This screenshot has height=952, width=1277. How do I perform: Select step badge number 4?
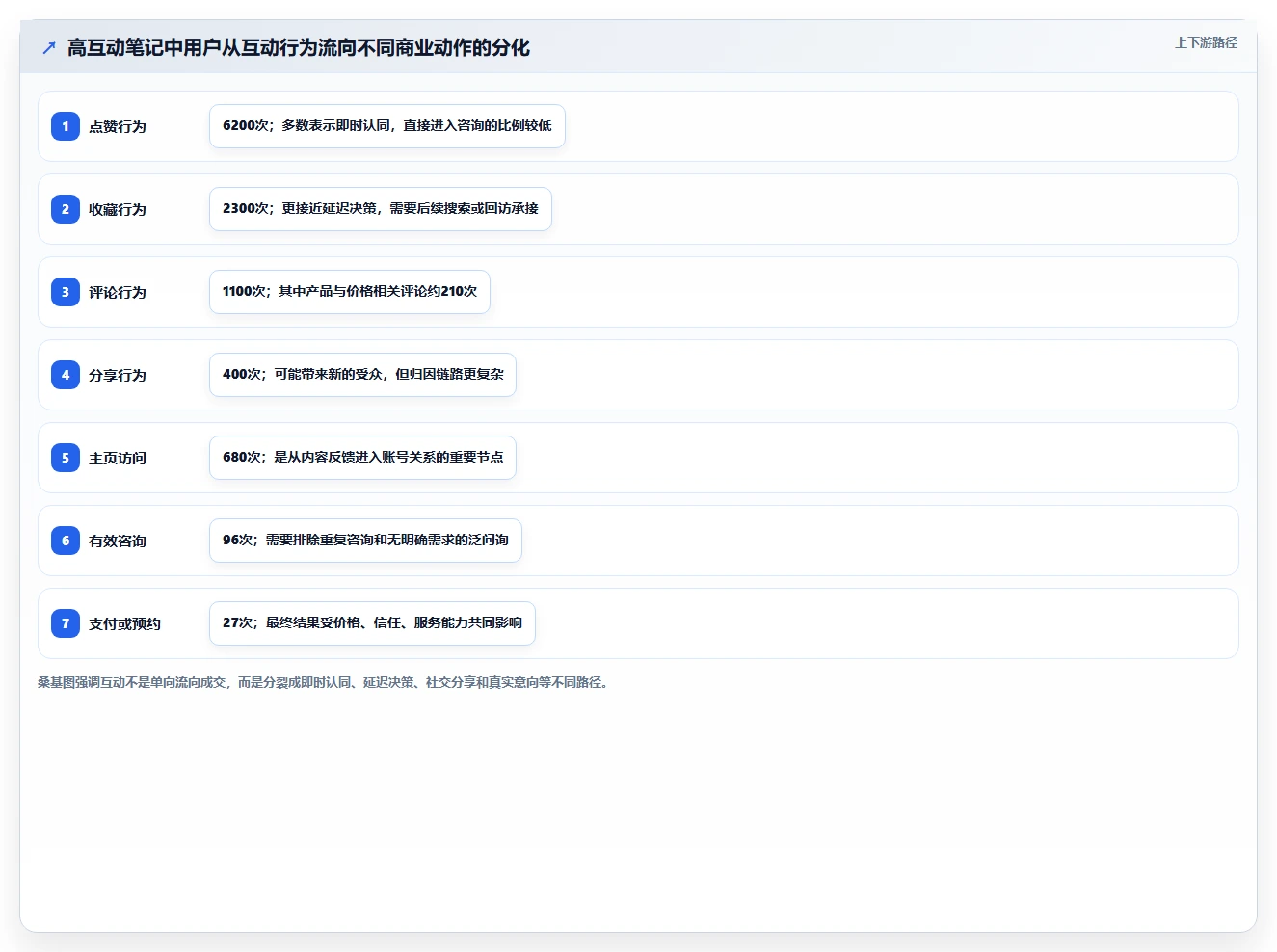pos(66,375)
